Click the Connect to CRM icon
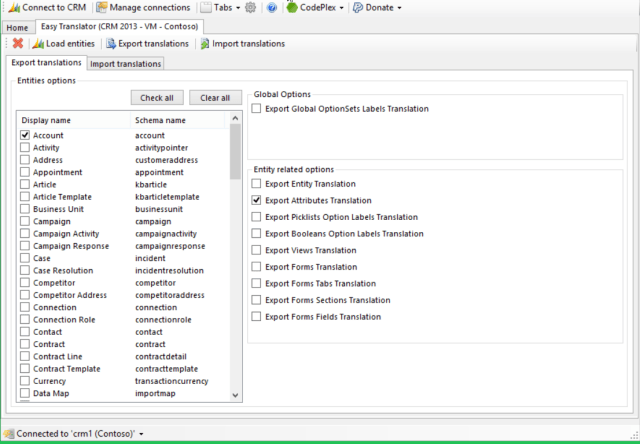The height and width of the screenshot is (444, 640). click(12, 7)
